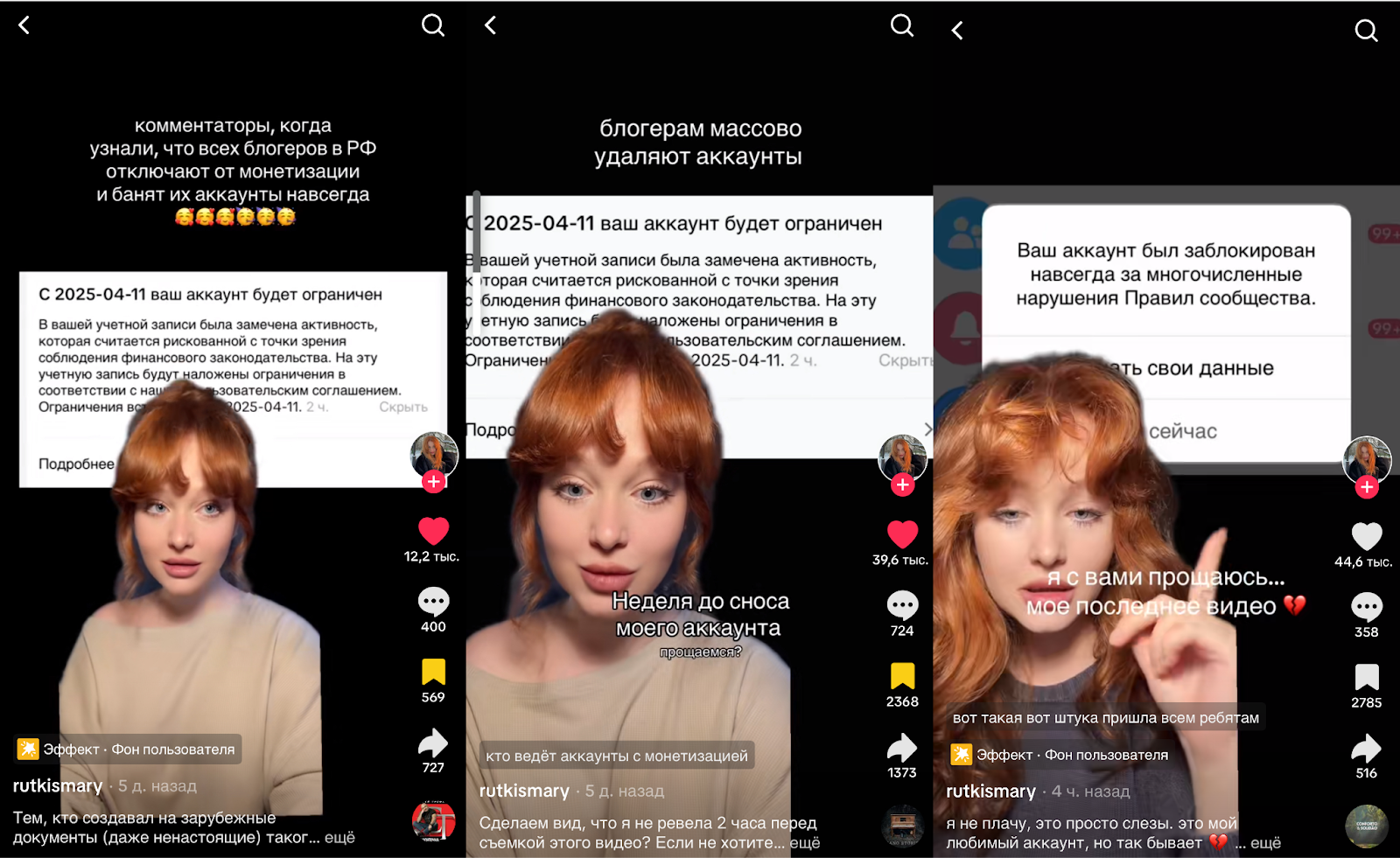Bookmark the video with 2785 saves
1400x858 pixels.
click(1367, 677)
